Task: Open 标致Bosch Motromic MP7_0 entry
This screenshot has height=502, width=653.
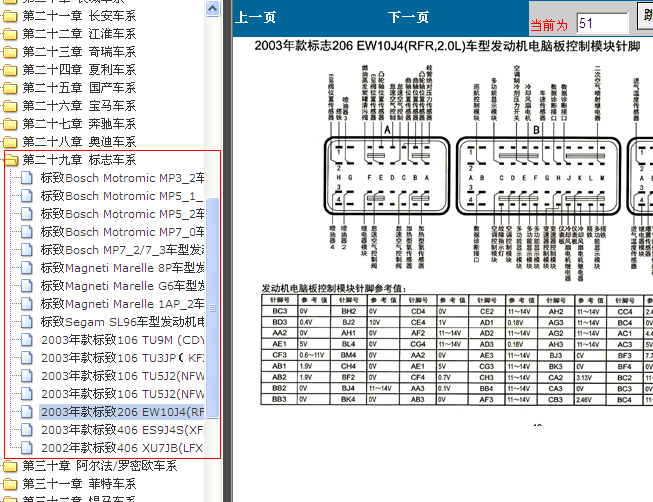Action: coord(122,232)
